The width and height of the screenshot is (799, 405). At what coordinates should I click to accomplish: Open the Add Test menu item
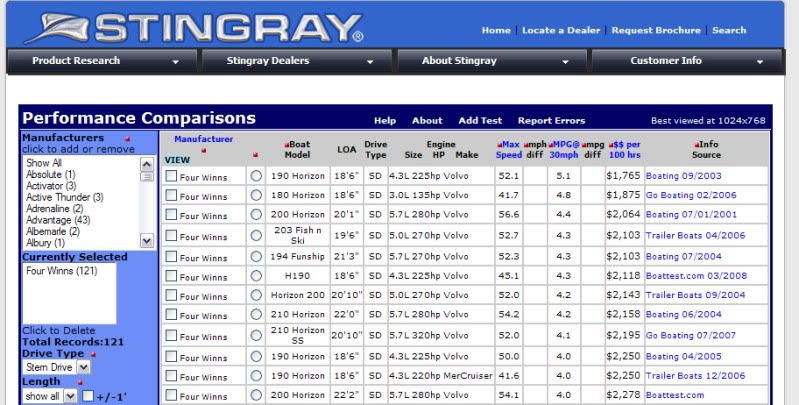(480, 121)
